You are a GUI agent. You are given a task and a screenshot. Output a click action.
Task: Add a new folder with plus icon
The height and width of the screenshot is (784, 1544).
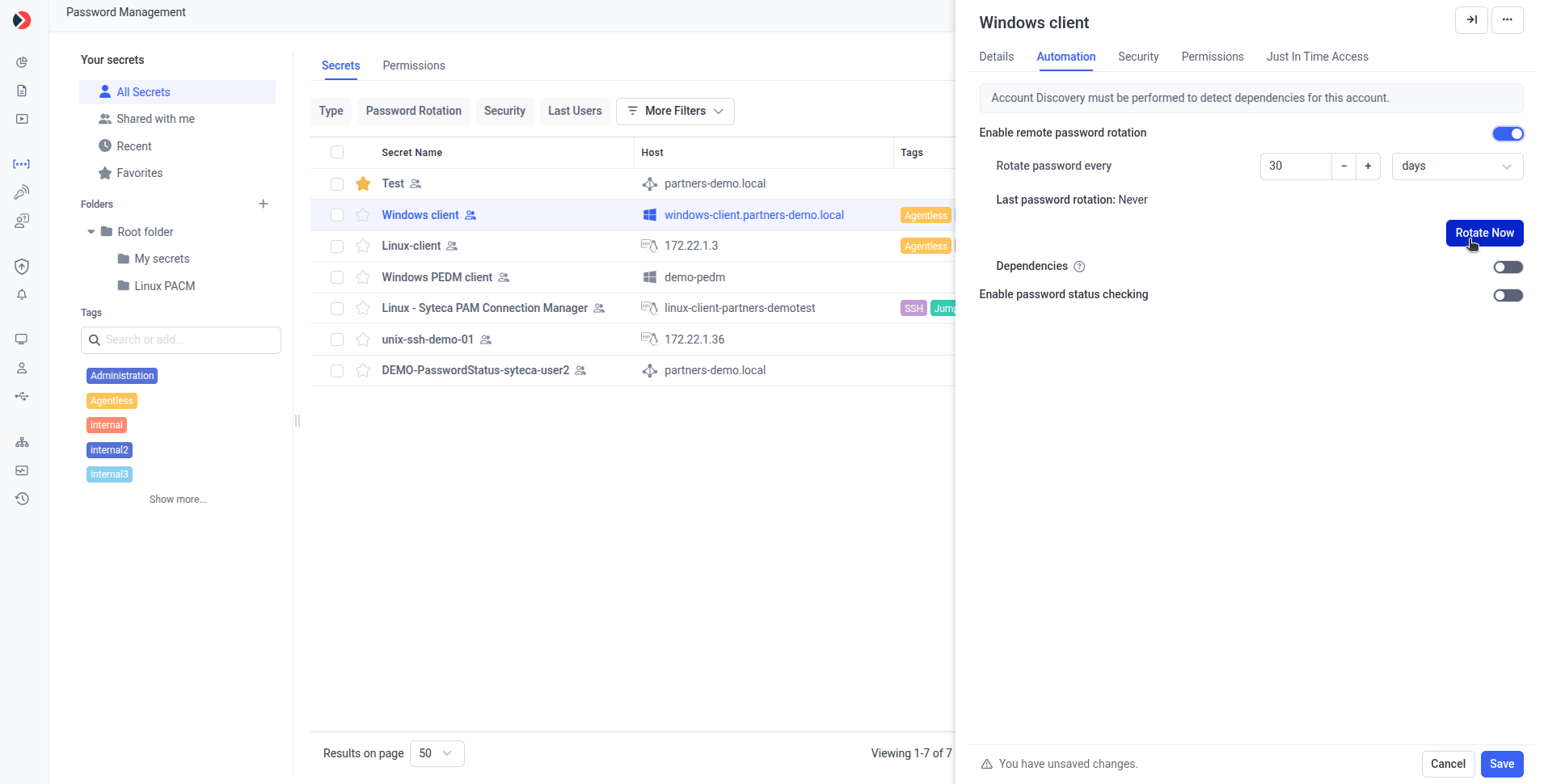click(263, 204)
